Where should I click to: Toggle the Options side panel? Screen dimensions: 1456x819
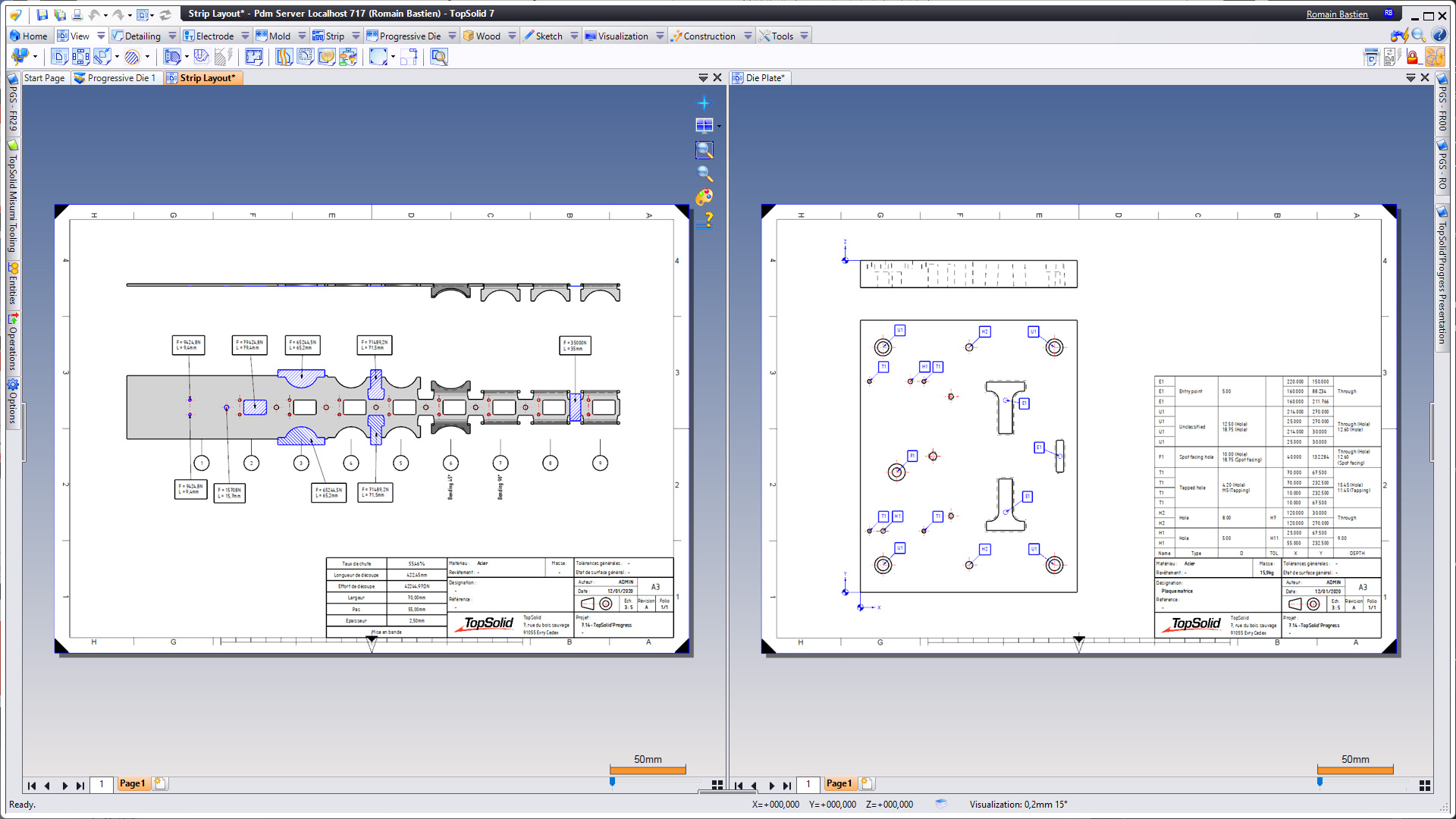(x=13, y=402)
